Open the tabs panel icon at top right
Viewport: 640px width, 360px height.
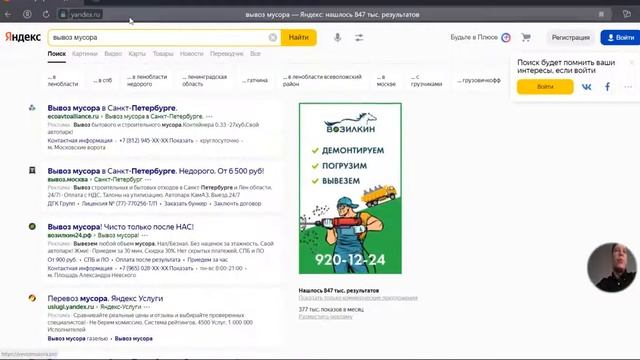627,14
